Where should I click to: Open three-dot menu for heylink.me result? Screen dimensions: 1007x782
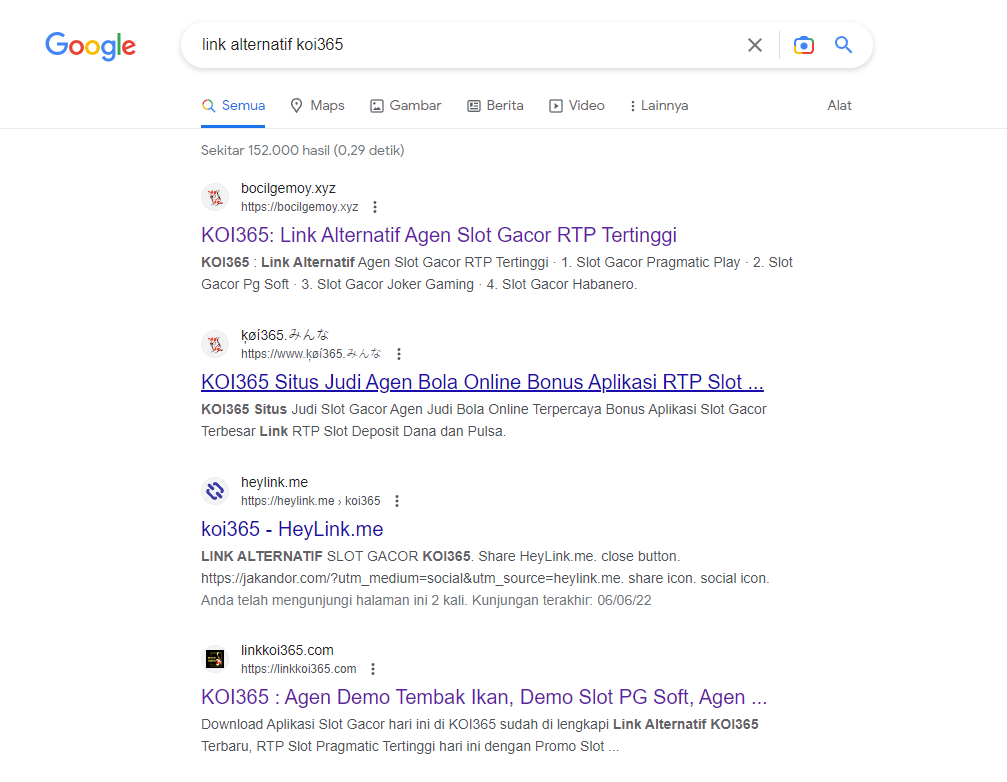(x=397, y=501)
